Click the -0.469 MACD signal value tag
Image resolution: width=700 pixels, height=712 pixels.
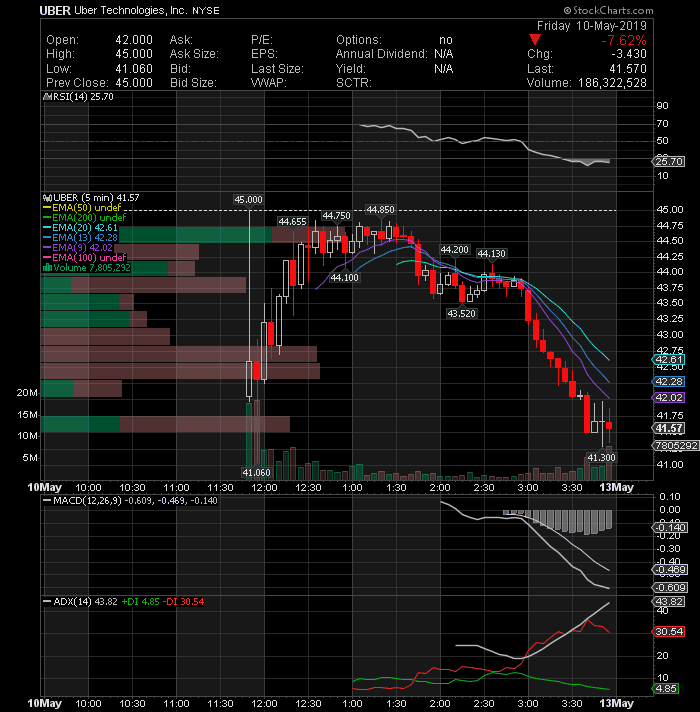[670, 569]
